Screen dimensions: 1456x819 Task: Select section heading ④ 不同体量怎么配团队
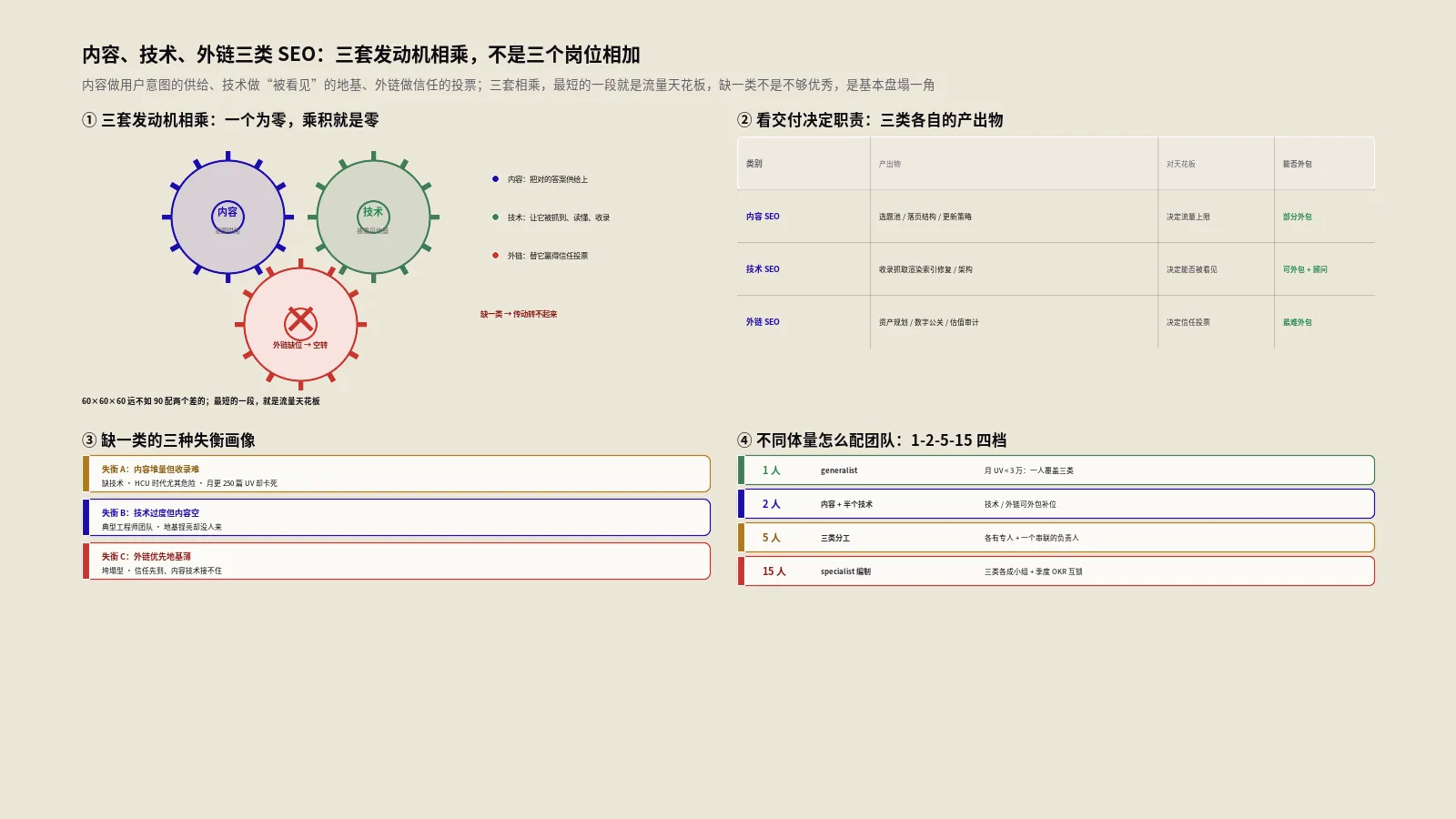[872, 440]
